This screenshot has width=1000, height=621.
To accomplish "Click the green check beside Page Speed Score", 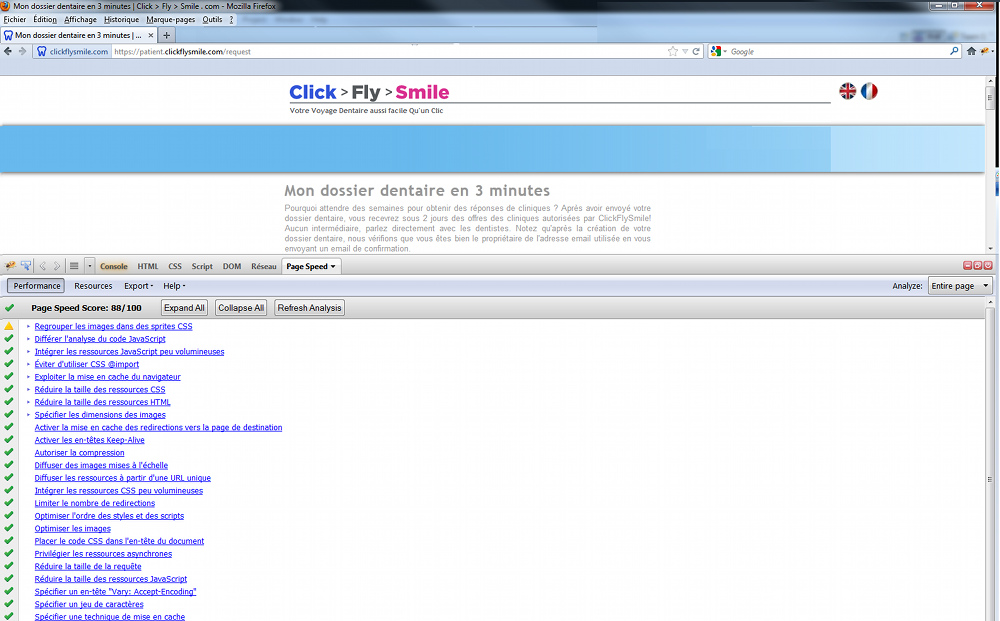I will click(9, 307).
